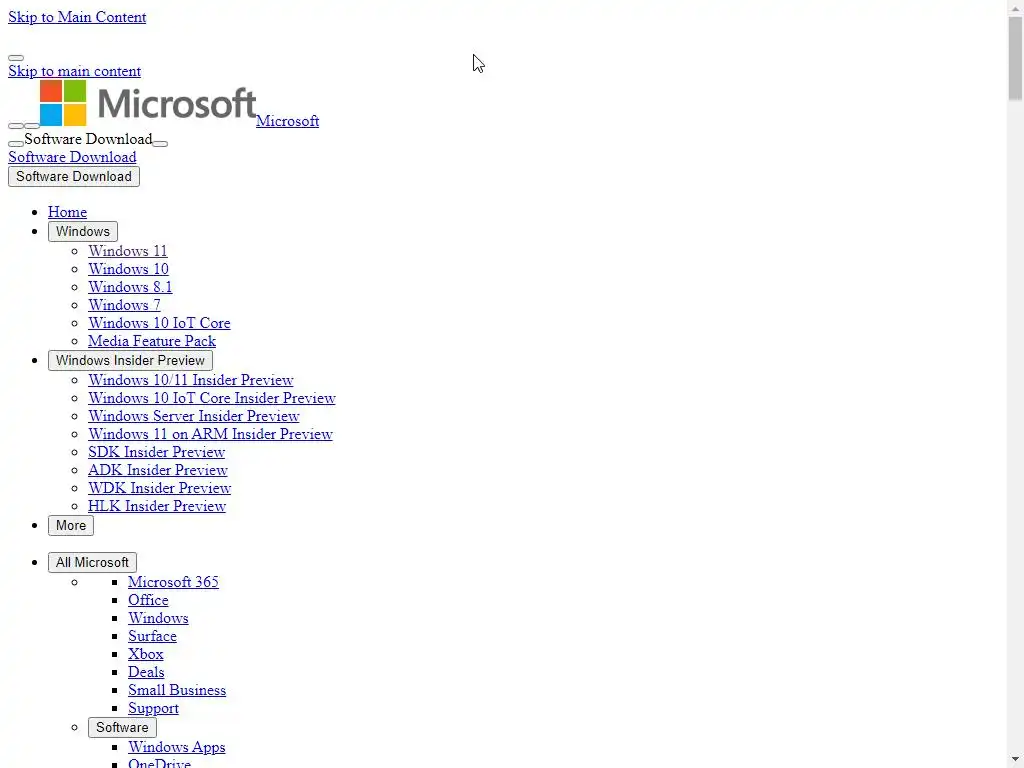Open the Windows 10 link

pos(129,268)
